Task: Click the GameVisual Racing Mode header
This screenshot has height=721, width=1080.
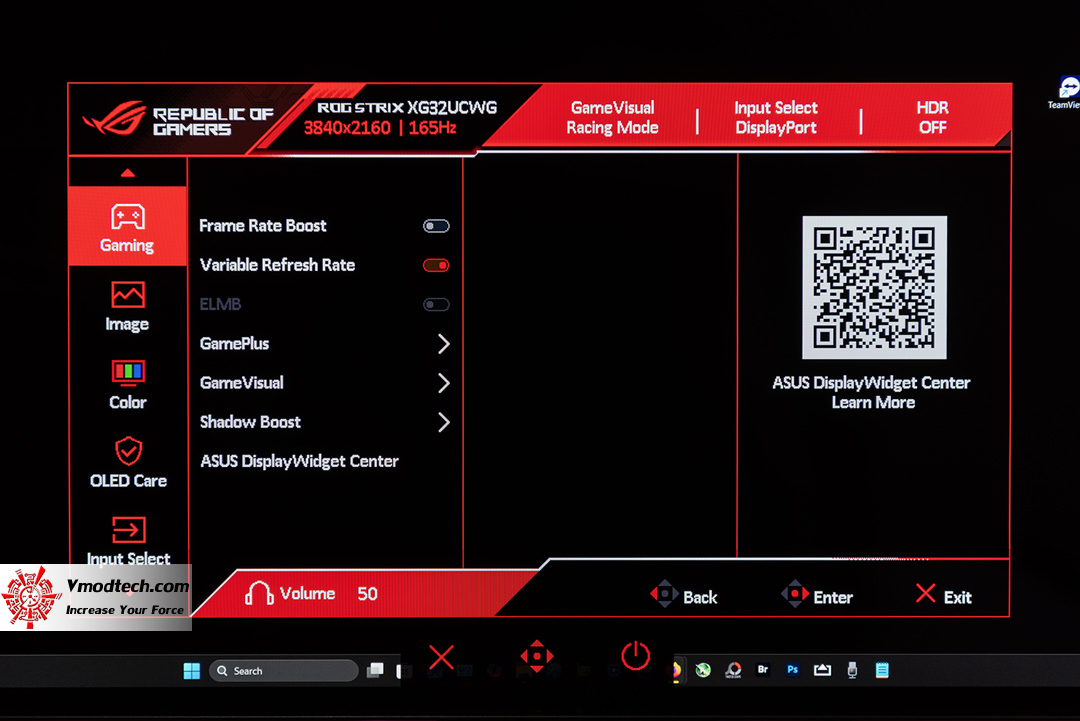Action: 612,118
